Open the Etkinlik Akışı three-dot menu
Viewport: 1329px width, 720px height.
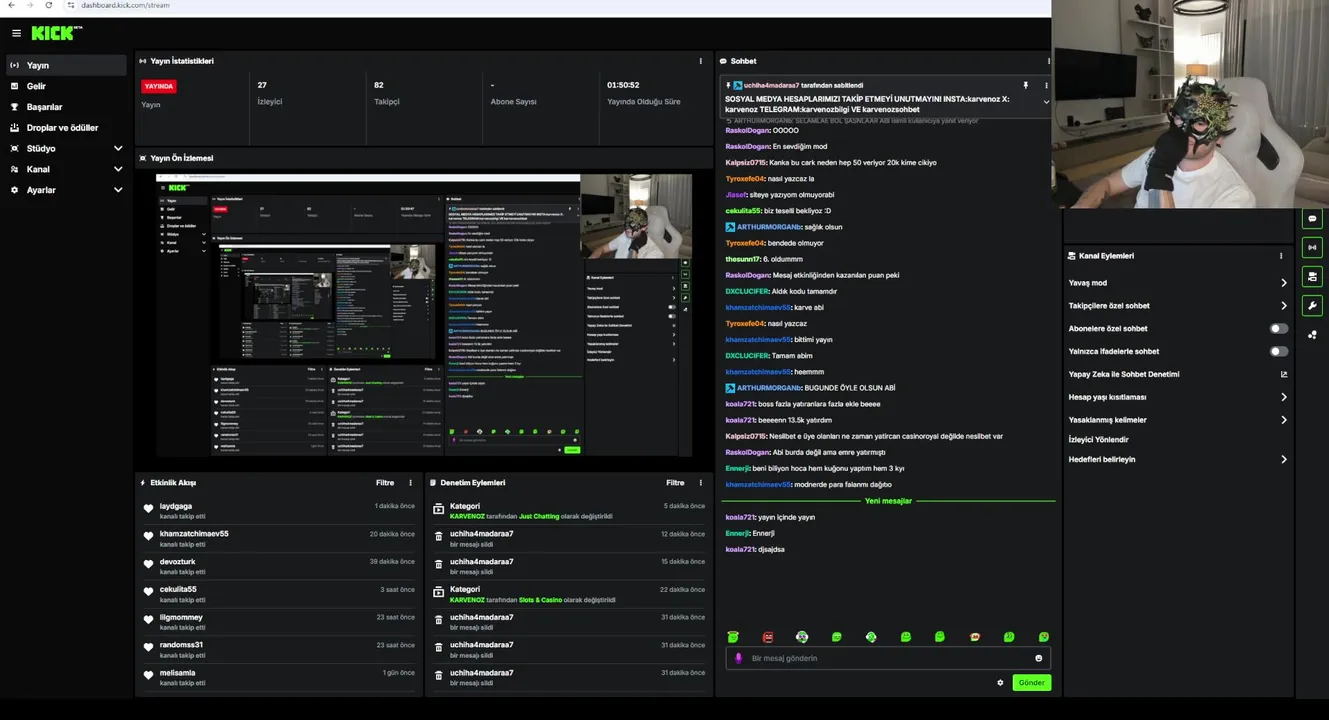pos(410,483)
